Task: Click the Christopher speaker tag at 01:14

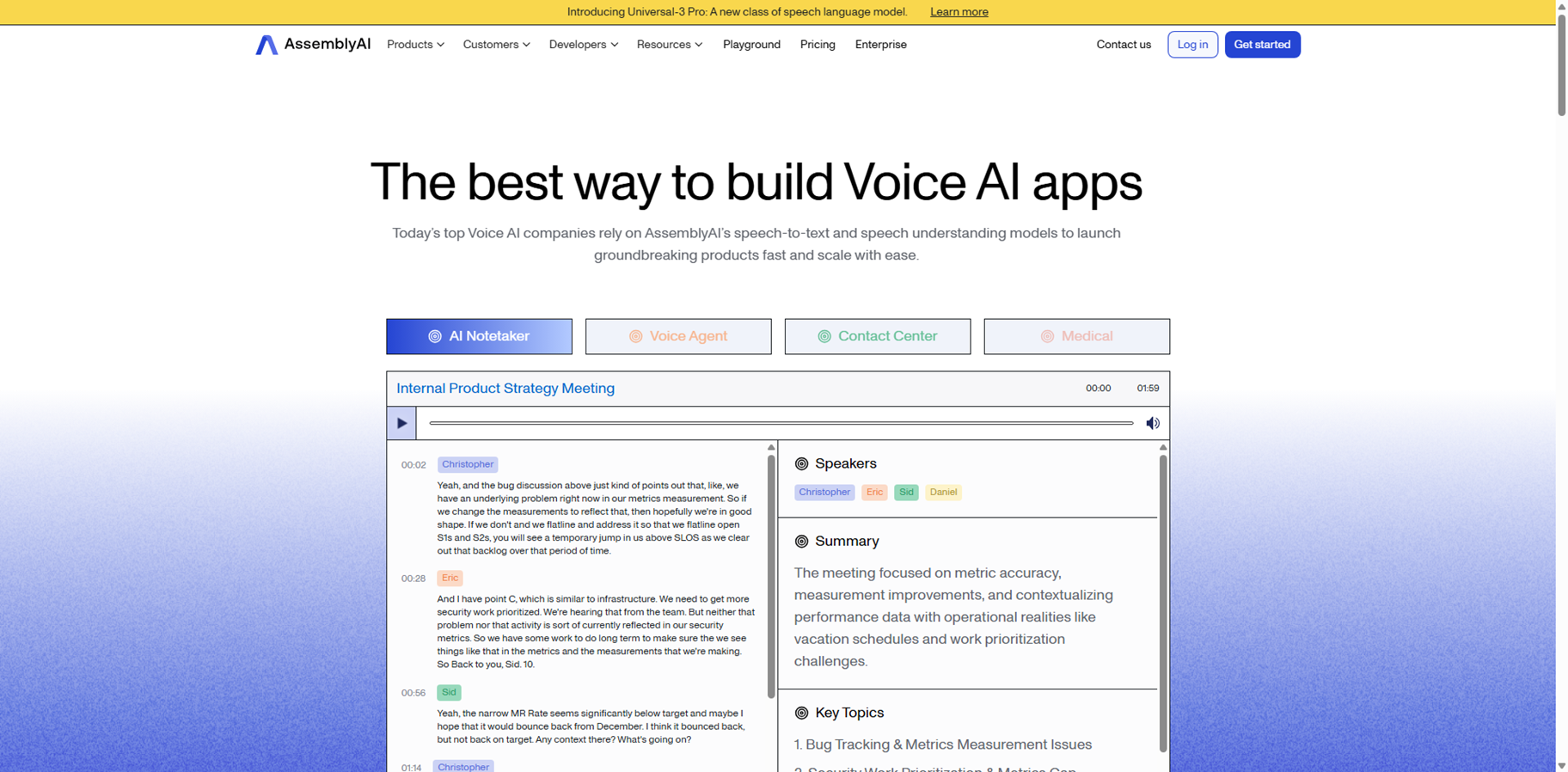Action: pos(463,766)
